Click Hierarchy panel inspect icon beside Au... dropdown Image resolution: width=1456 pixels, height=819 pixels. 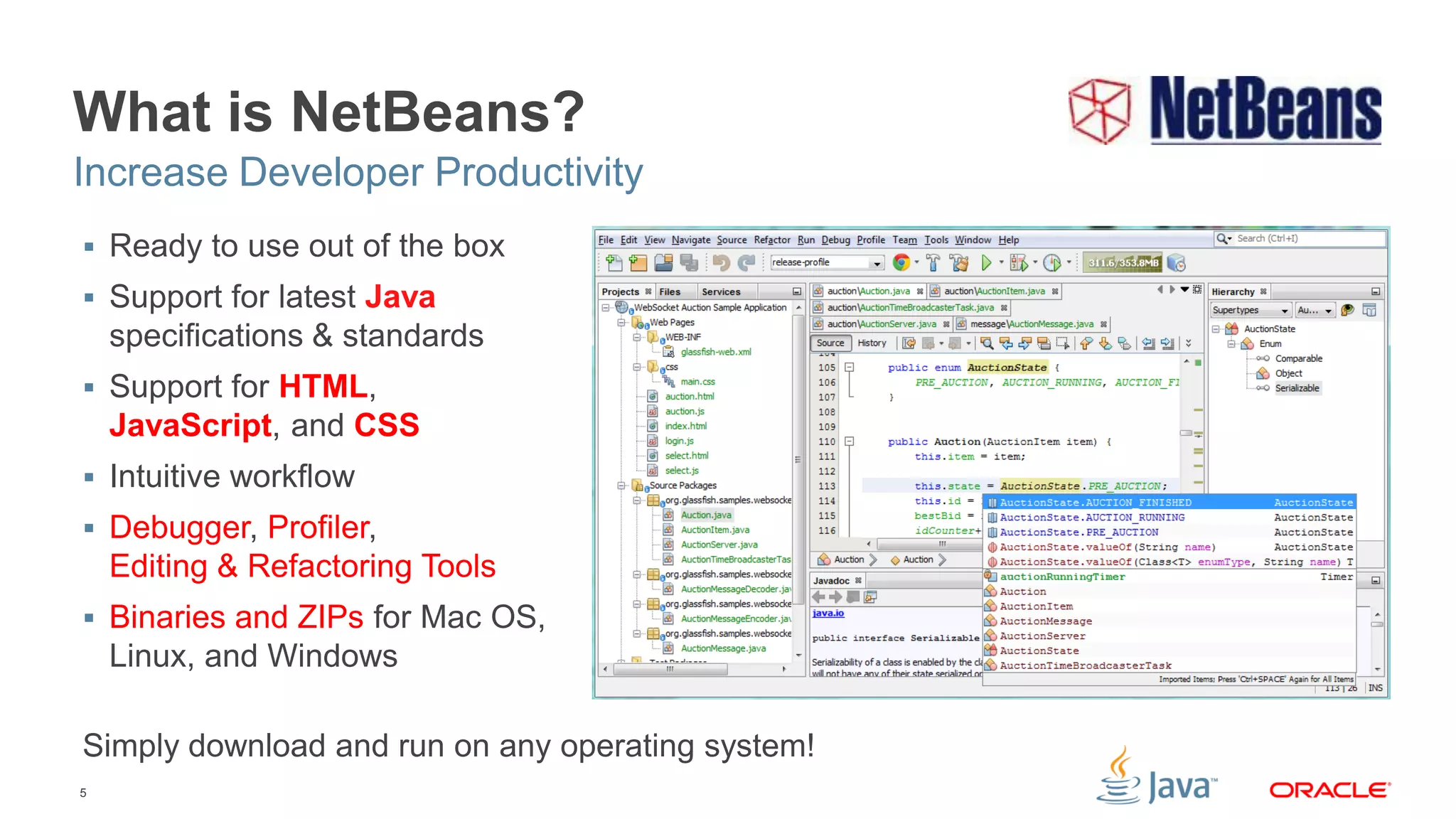(x=1347, y=310)
